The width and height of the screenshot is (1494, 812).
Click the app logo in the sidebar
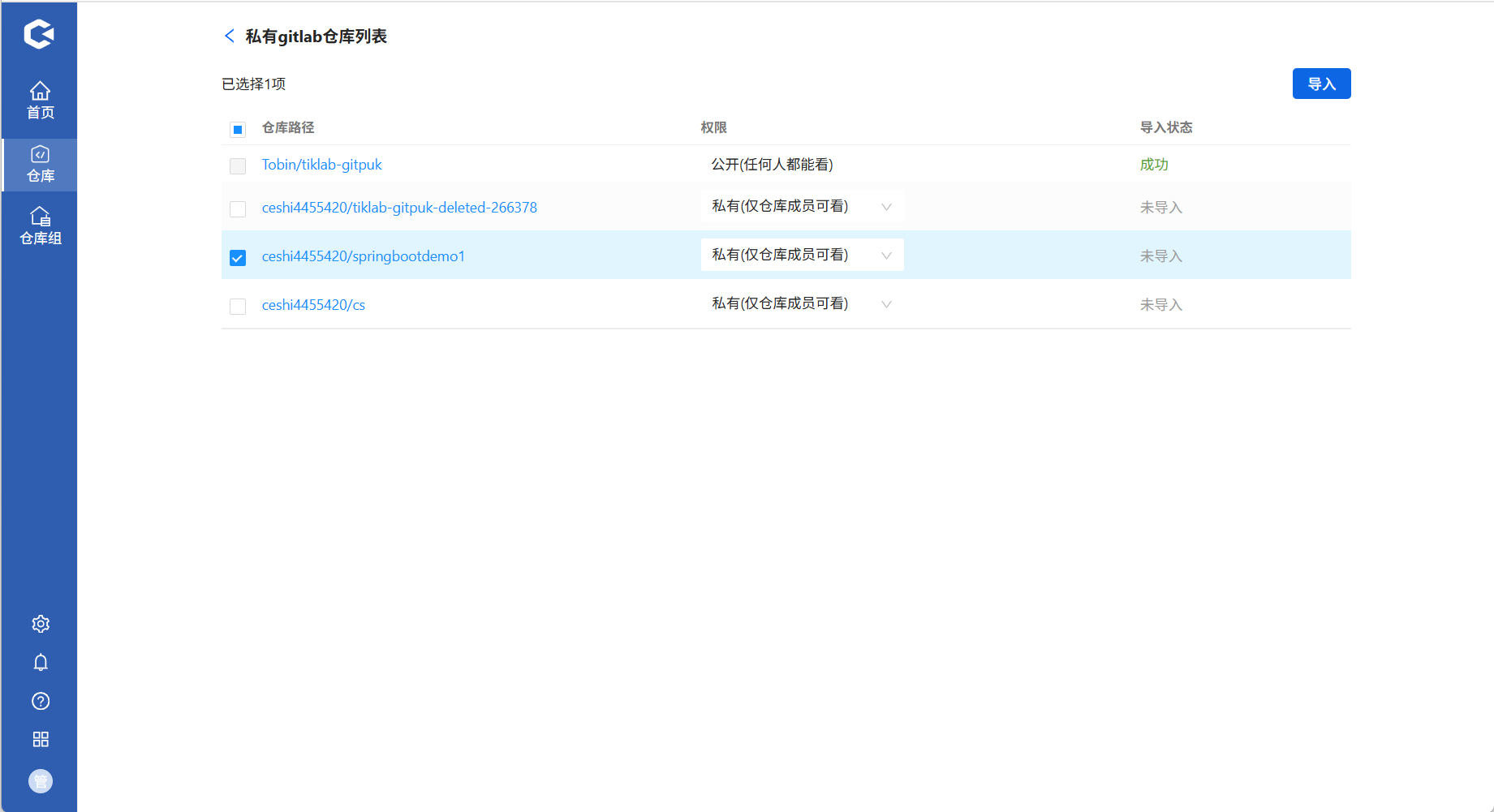pos(39,34)
